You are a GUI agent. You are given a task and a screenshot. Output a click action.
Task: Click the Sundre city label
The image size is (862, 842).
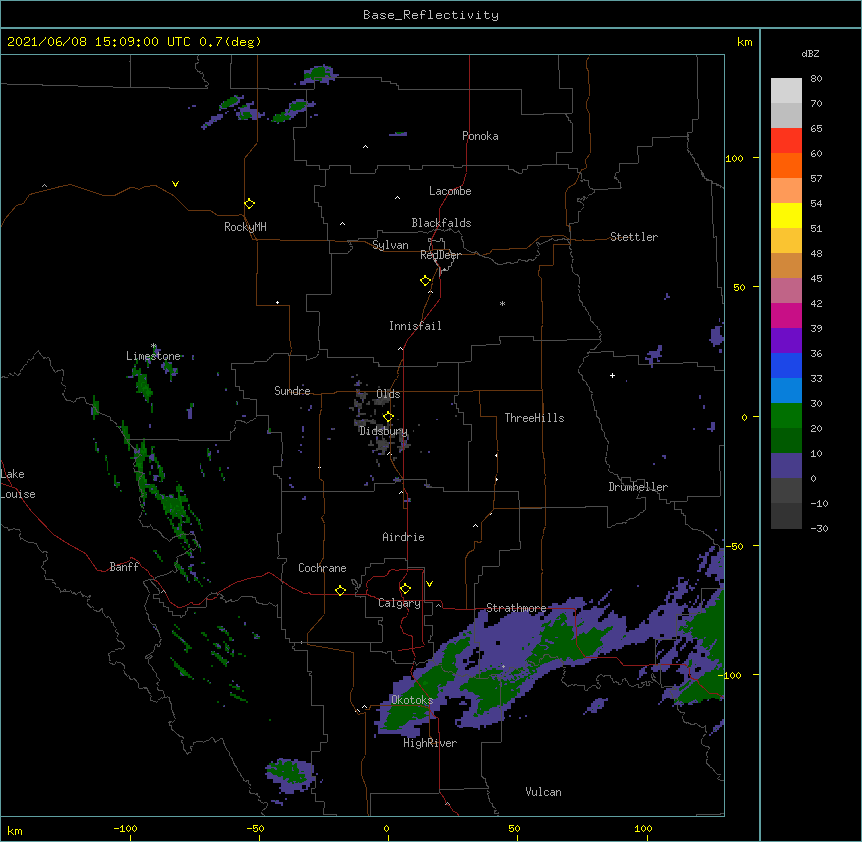(292, 391)
